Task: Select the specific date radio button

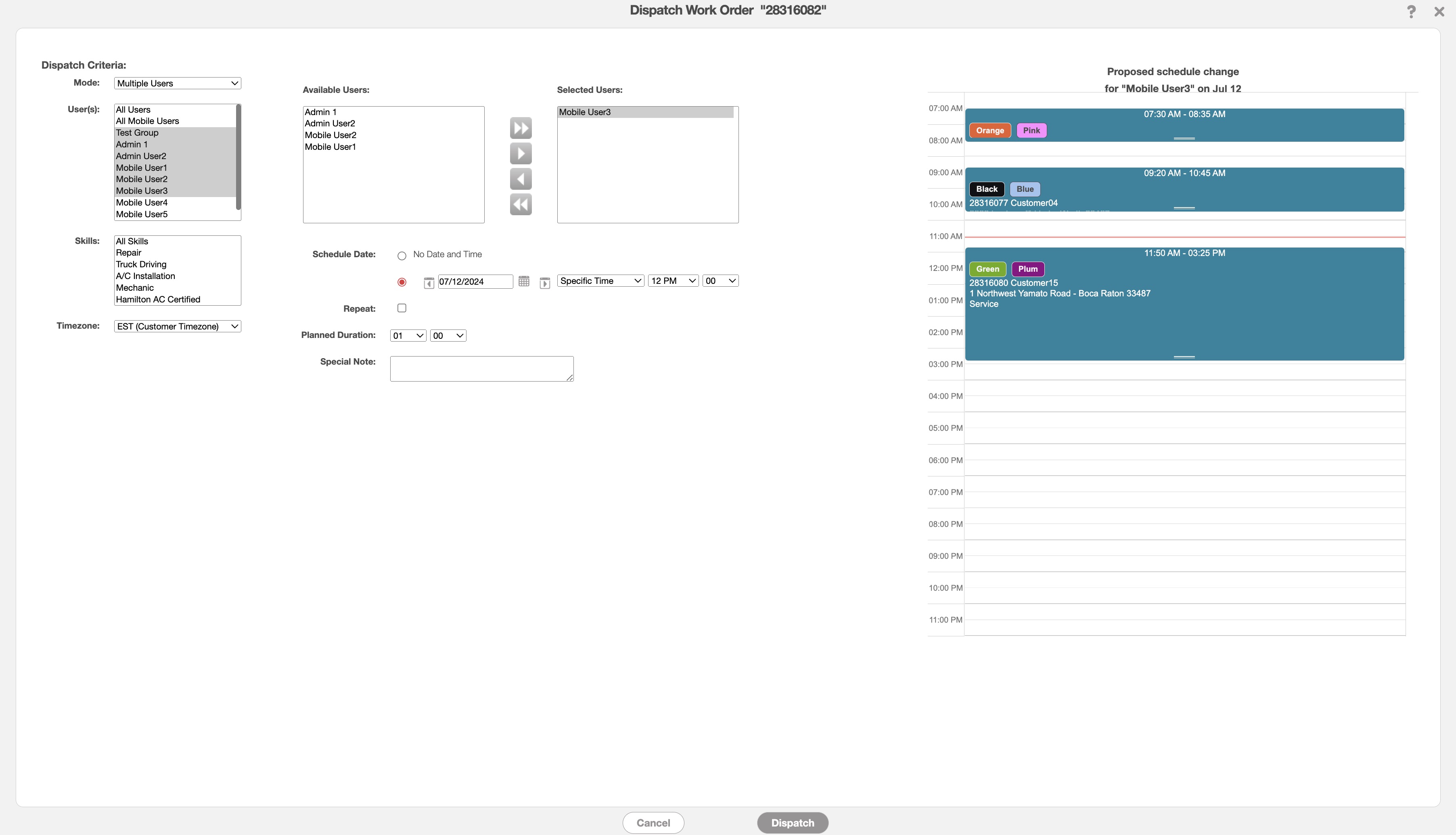Action: point(402,282)
